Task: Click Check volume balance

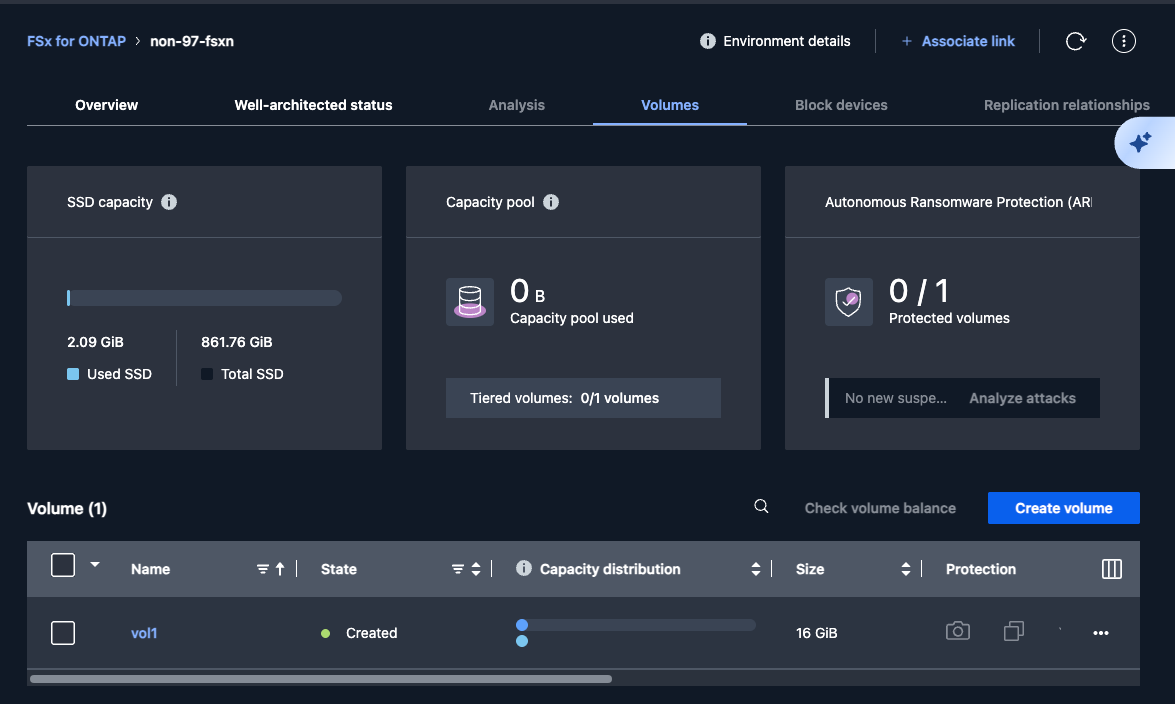Action: click(x=880, y=508)
